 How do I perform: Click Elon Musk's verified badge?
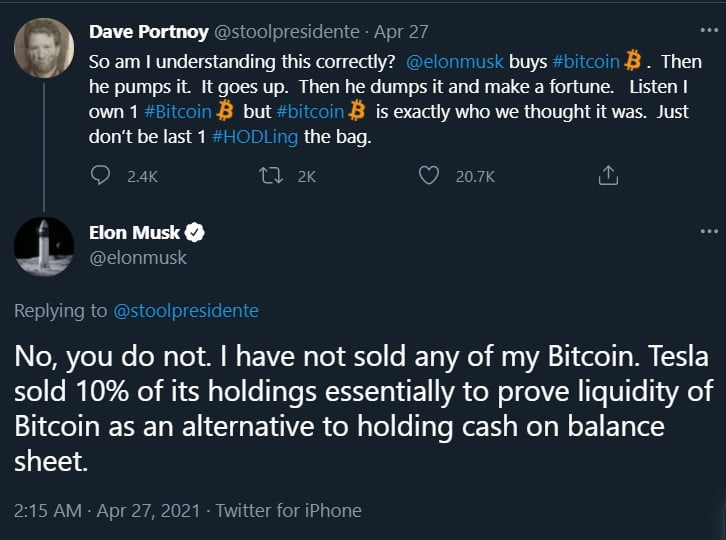click(x=196, y=233)
